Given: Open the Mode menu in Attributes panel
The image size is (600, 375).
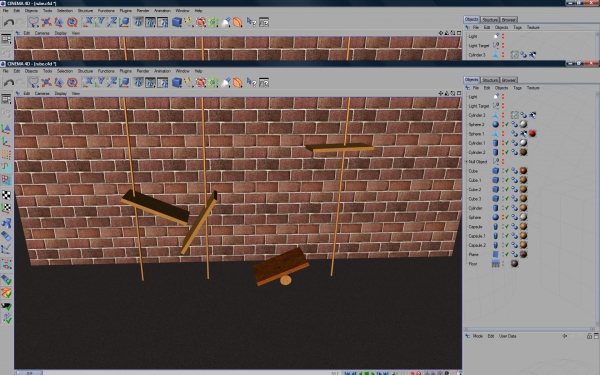Looking at the screenshot, I should pos(478,336).
